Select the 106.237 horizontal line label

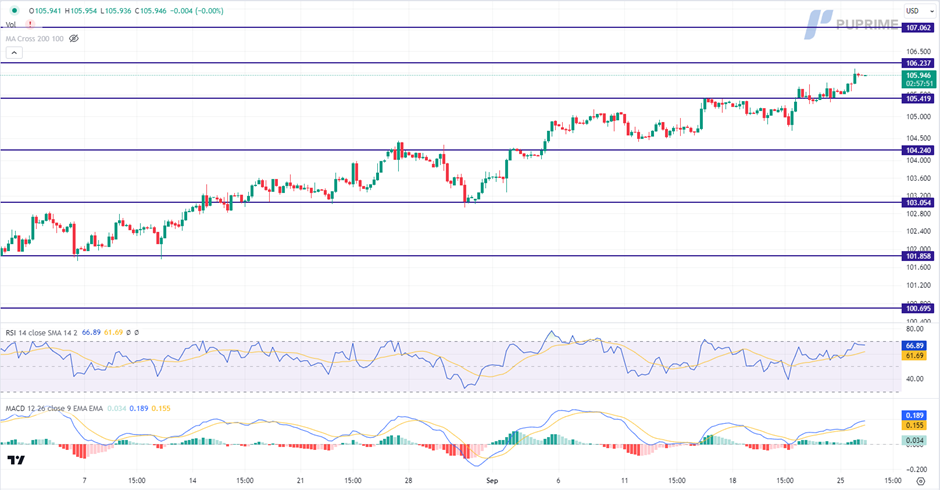[x=918, y=63]
